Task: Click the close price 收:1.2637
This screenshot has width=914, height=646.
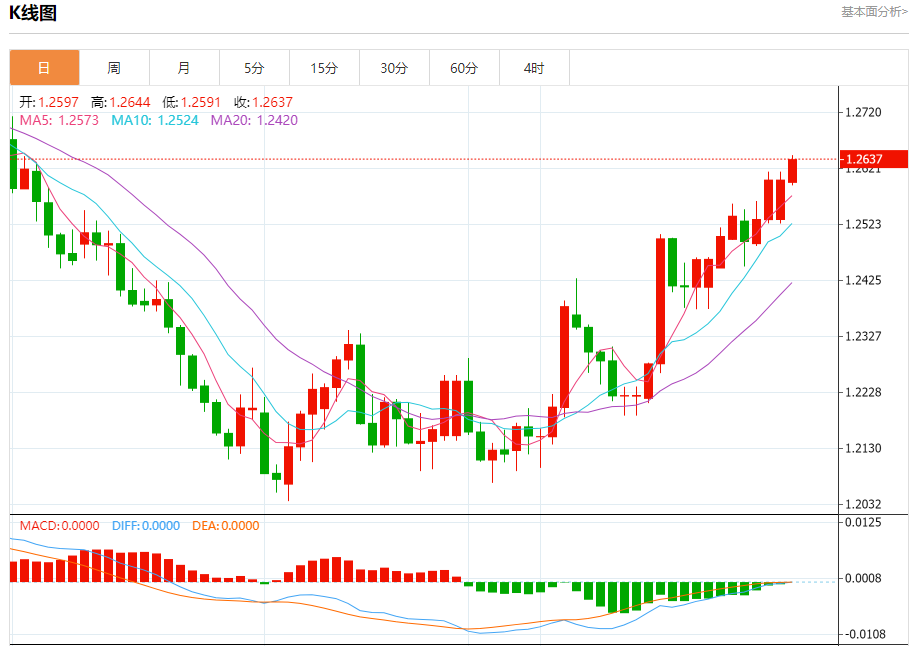Action: pyautogui.click(x=263, y=102)
